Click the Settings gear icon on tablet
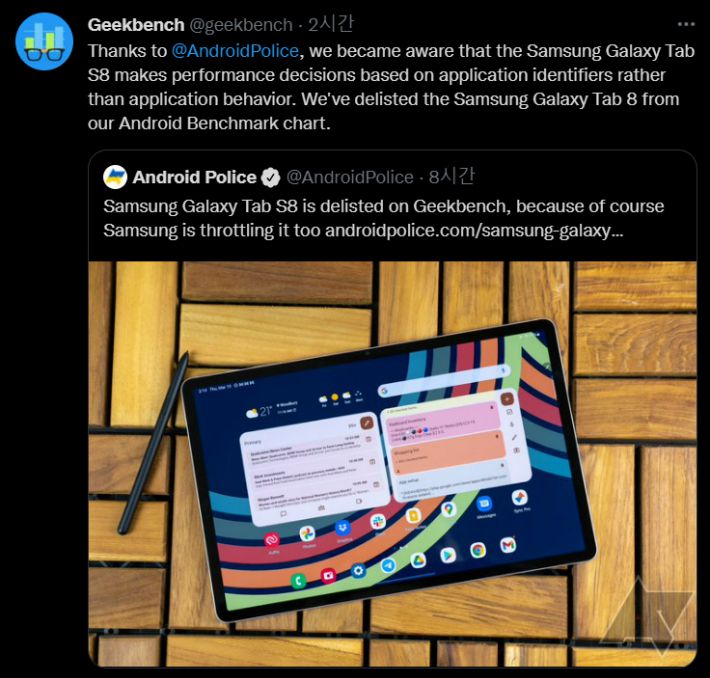Viewport: 710px width, 678px height. point(358,570)
